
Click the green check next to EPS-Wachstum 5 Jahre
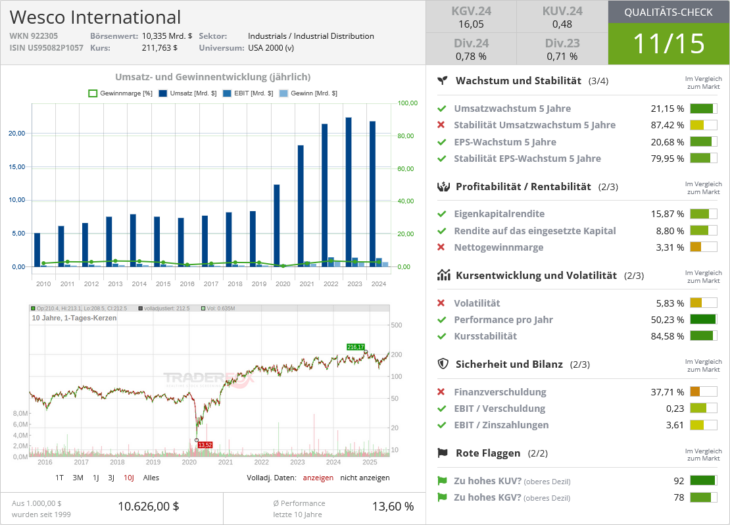pyautogui.click(x=442, y=142)
